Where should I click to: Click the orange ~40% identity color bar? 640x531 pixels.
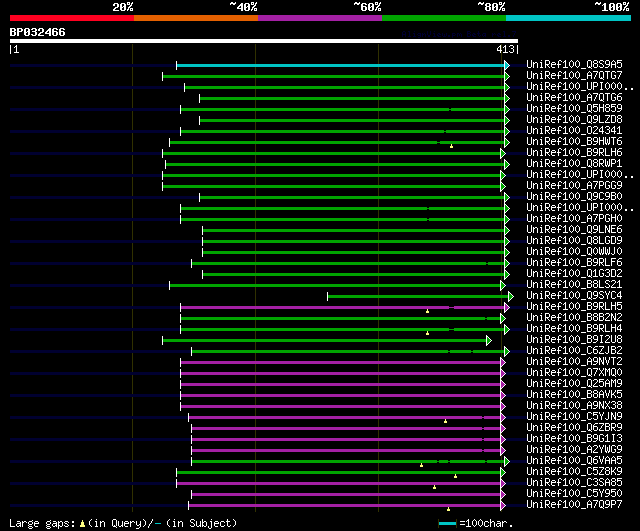click(x=196, y=18)
